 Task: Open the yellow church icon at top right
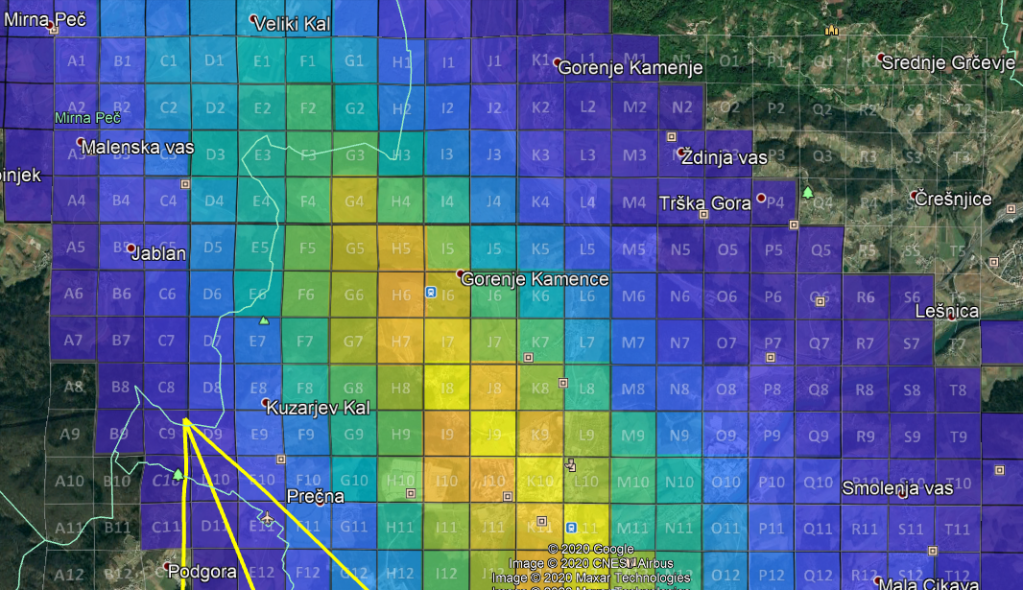[x=830, y=30]
